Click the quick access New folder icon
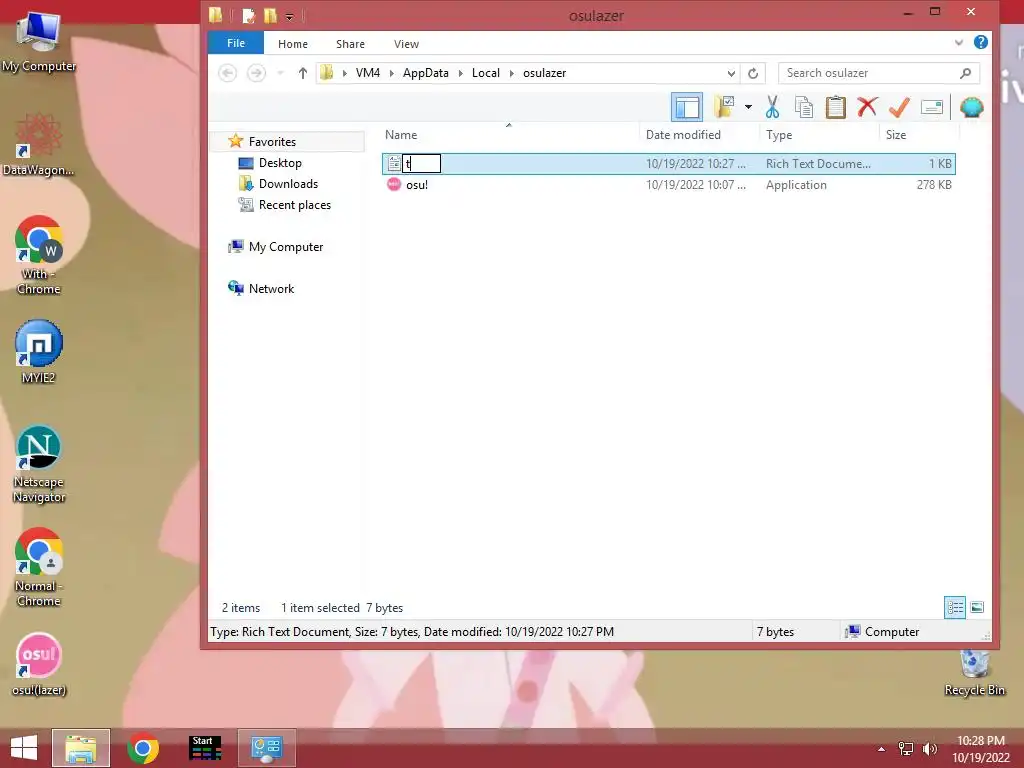The width and height of the screenshot is (1024, 768). (x=270, y=15)
